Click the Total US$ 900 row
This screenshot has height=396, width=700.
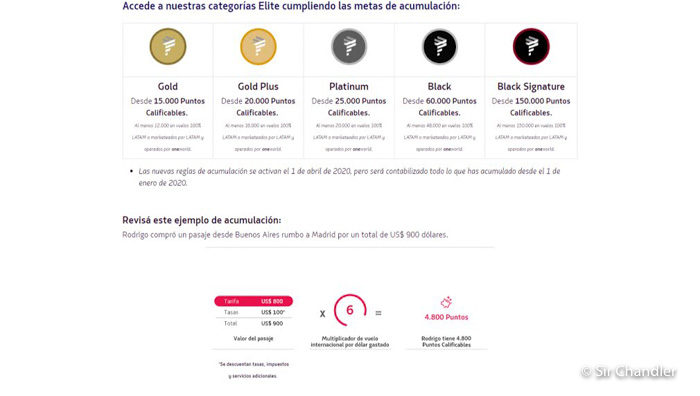254,323
